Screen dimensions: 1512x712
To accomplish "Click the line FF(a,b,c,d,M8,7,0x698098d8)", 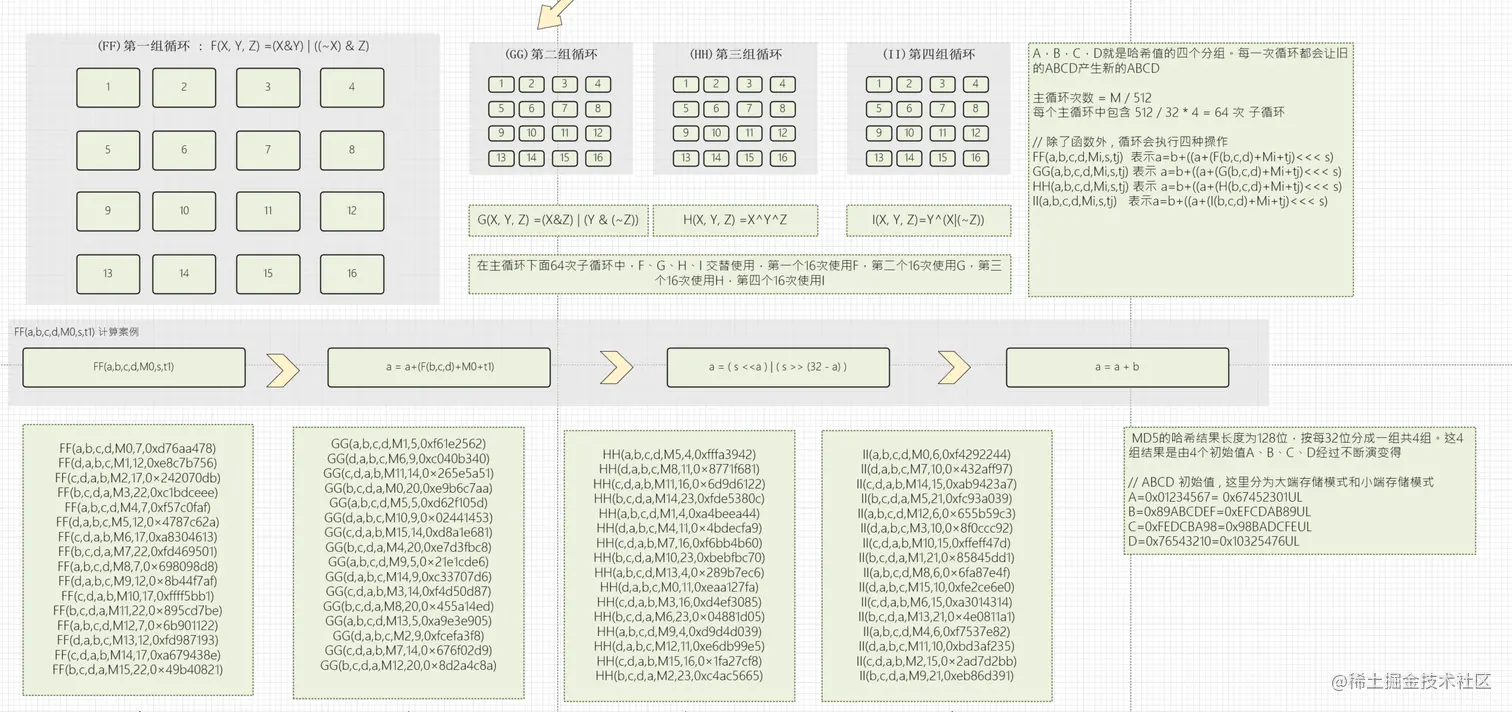I will click(x=138, y=566).
